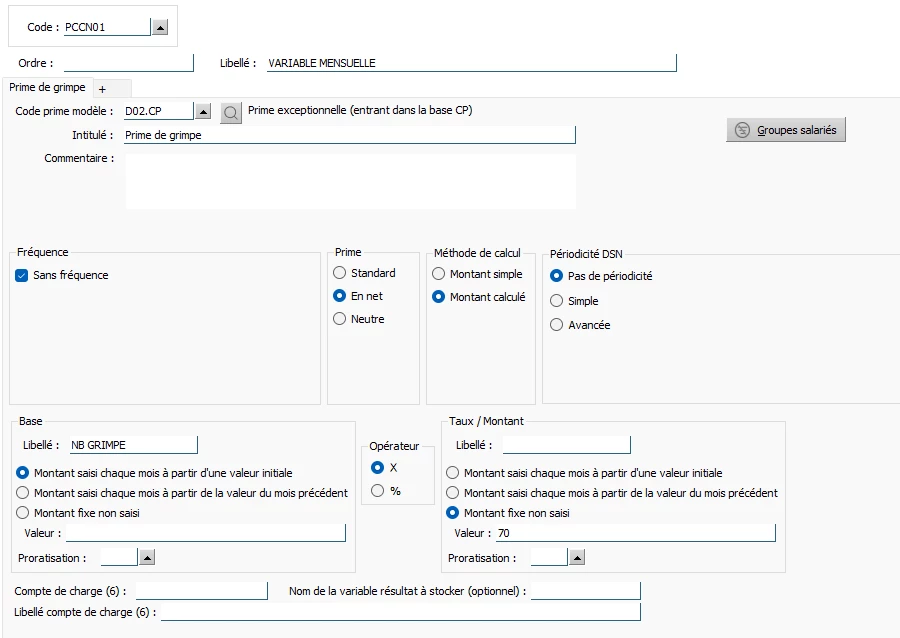Choose Montant simple calculation method
The height and width of the screenshot is (638, 900).
tap(439, 274)
